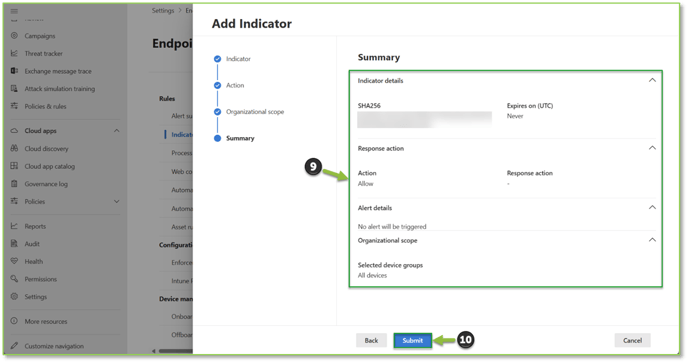Viewport: 688px width, 363px height.
Task: Collapse the Indicator details section
Action: tap(652, 80)
